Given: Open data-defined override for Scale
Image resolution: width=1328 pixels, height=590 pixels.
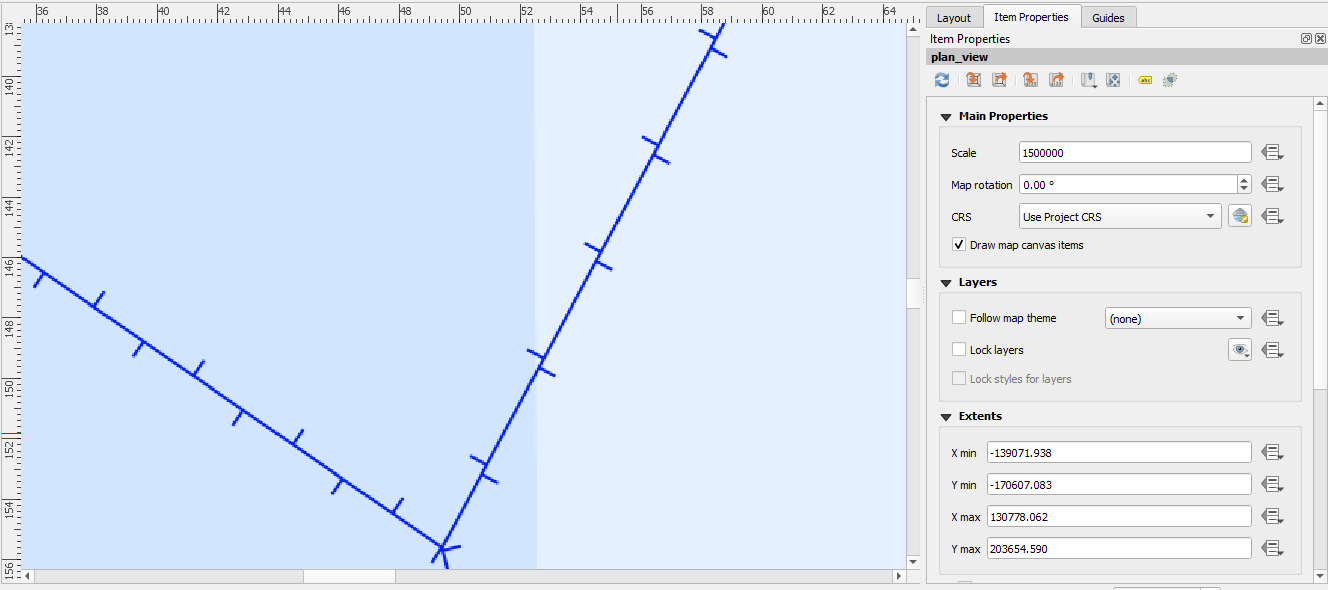Looking at the screenshot, I should pyautogui.click(x=1272, y=151).
